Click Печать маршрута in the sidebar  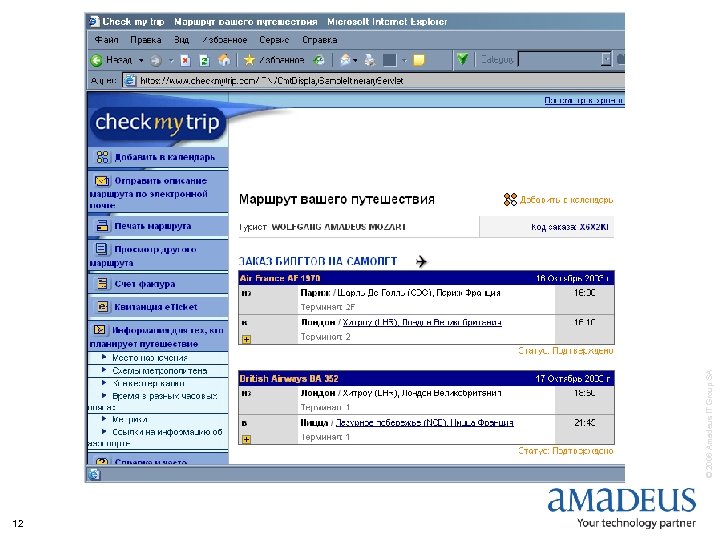pyautogui.click(x=153, y=226)
